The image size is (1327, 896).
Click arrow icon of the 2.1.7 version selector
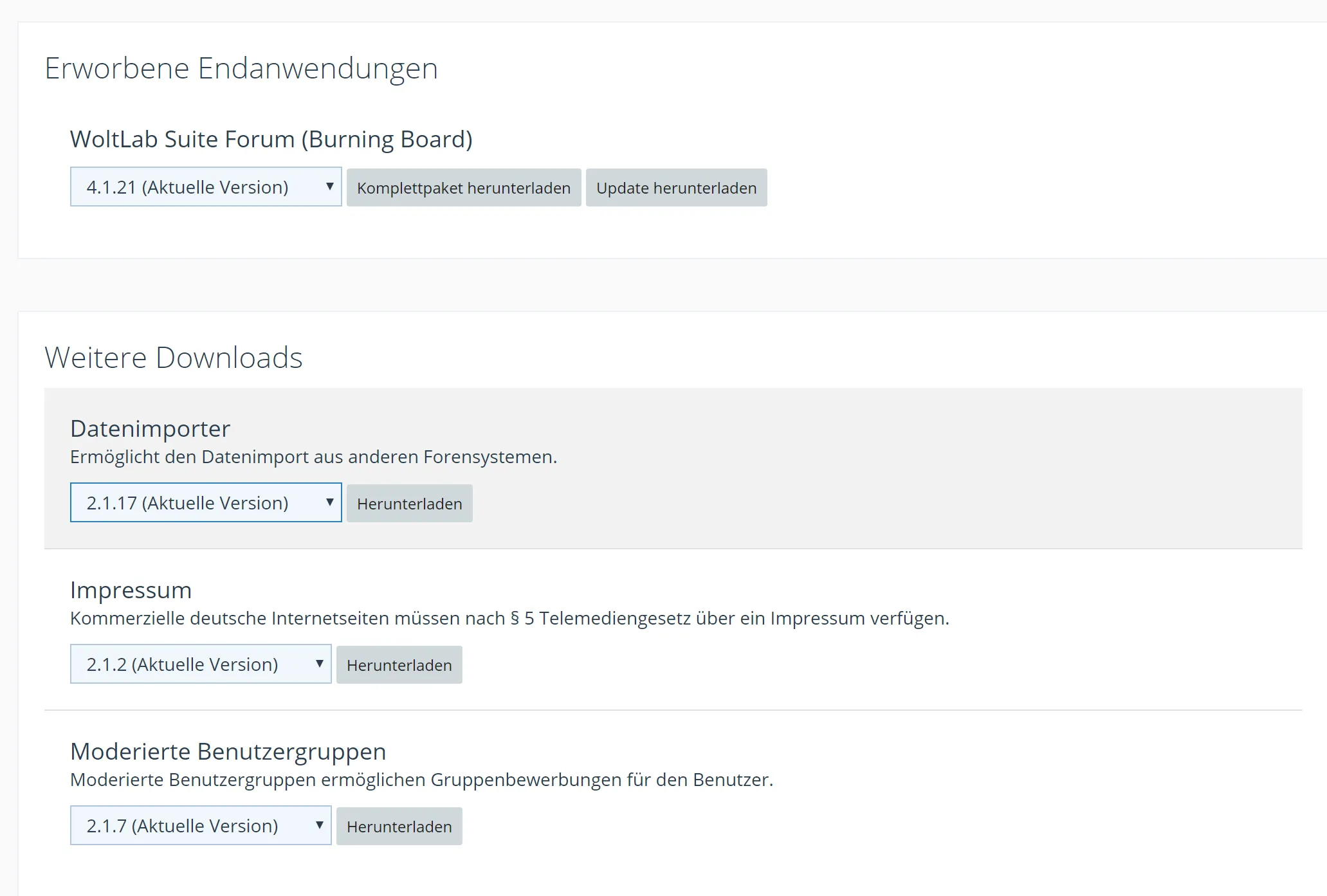[319, 825]
